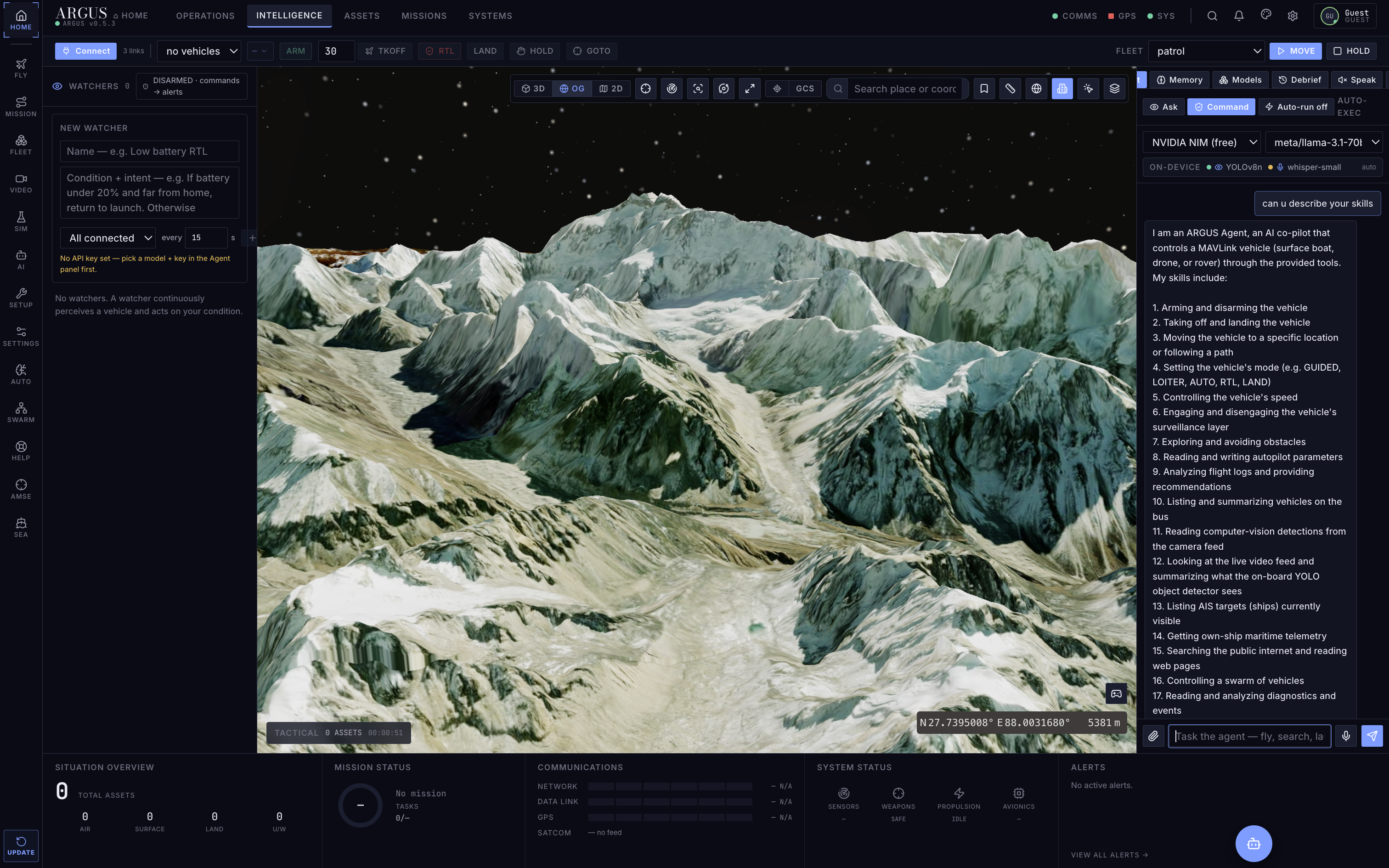Open the MISSION sidebar section

point(21,106)
